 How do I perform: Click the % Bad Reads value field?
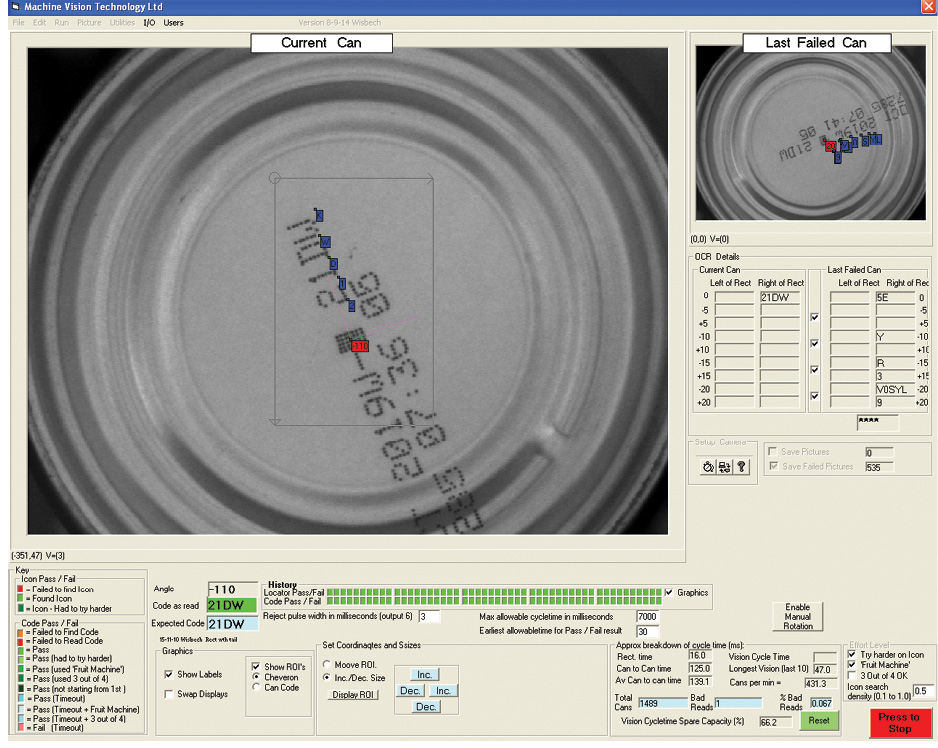822,703
